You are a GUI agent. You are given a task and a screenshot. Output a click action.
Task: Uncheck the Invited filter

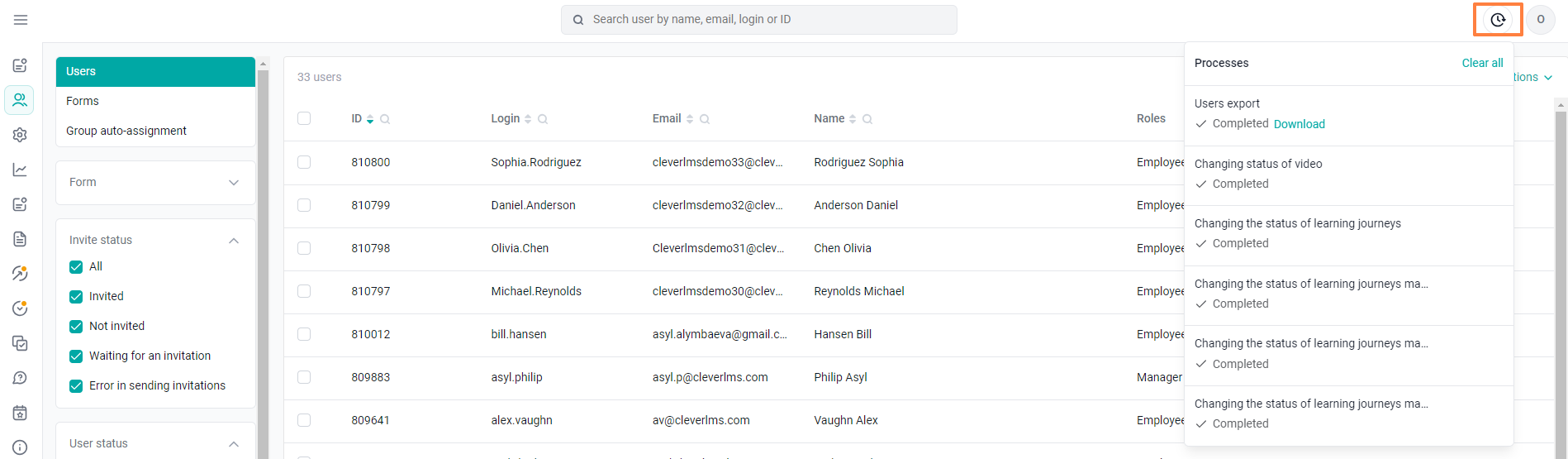point(76,296)
